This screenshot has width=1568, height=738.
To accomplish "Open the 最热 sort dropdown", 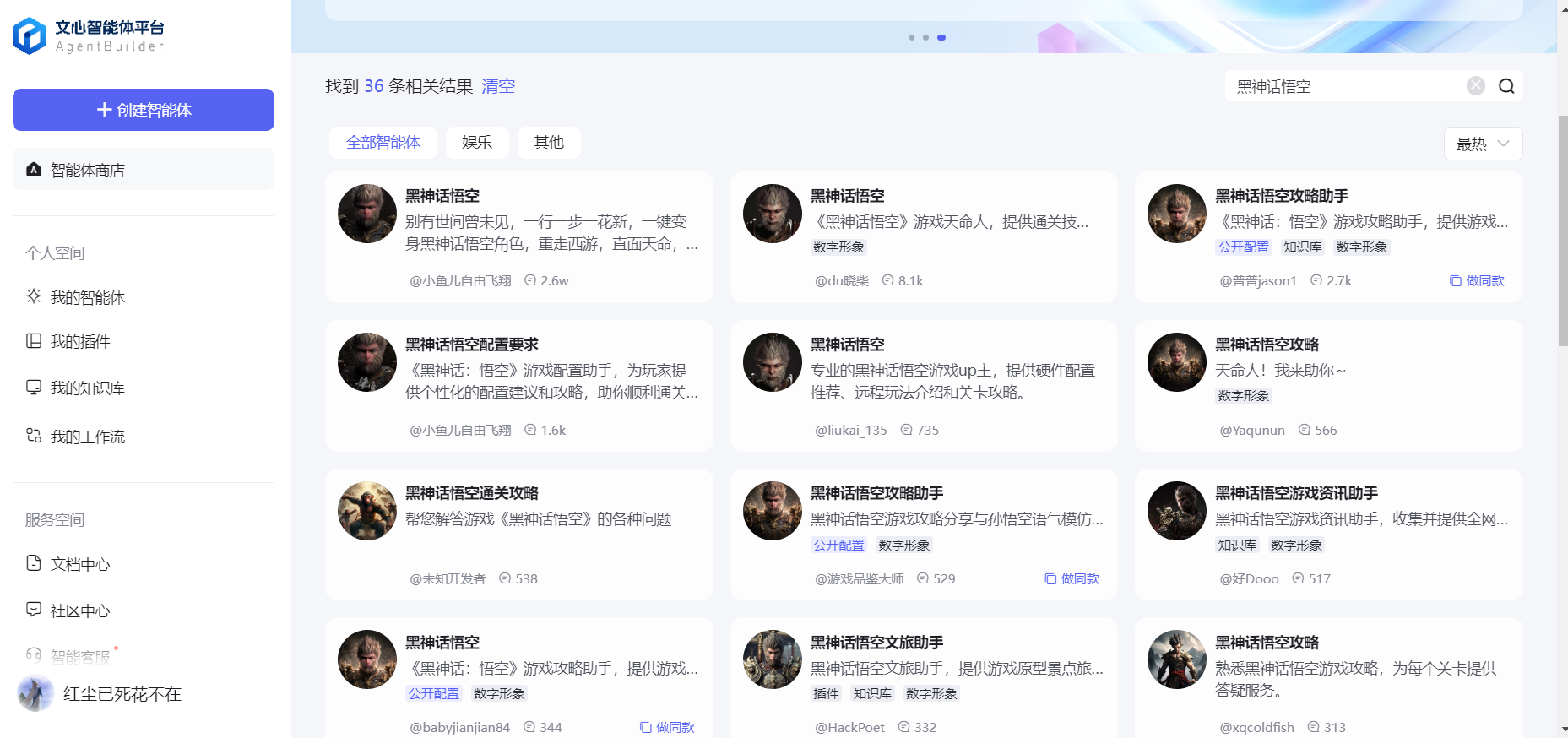I will [x=1484, y=144].
